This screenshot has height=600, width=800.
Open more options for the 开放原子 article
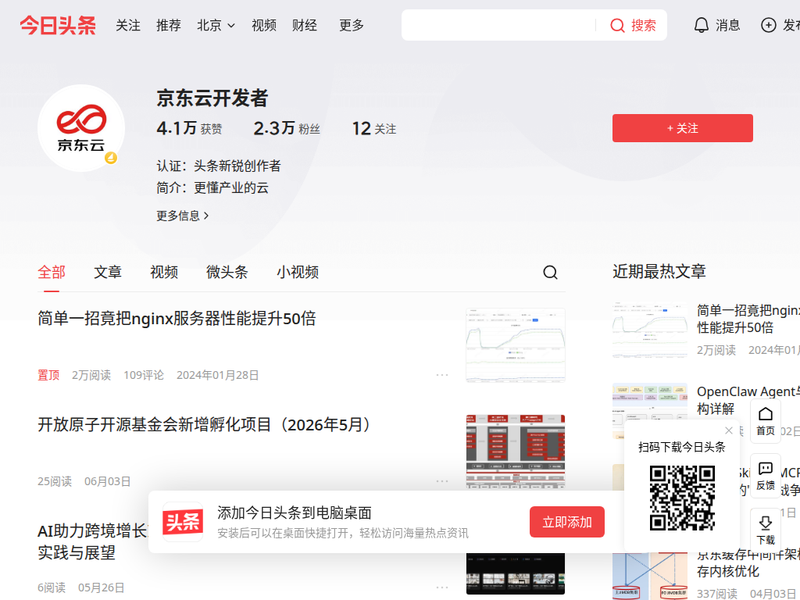[442, 481]
